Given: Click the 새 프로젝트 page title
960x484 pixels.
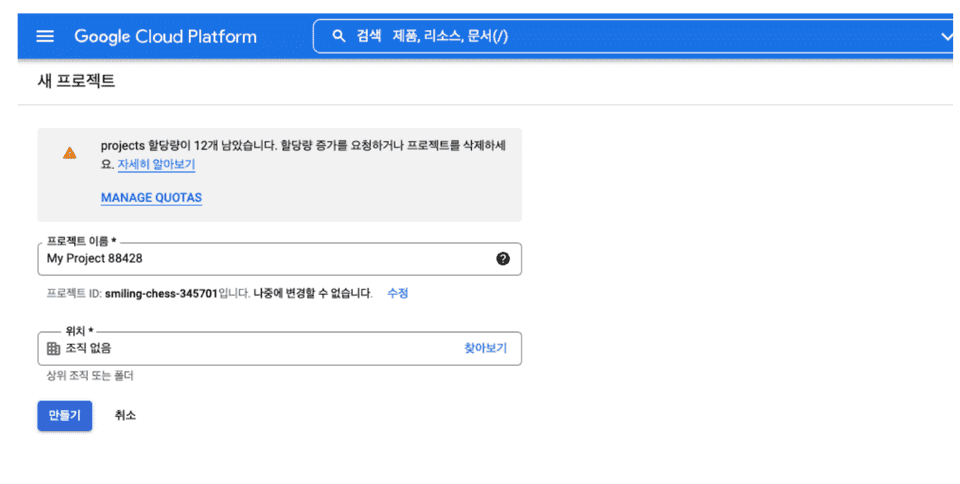Looking at the screenshot, I should coord(76,81).
